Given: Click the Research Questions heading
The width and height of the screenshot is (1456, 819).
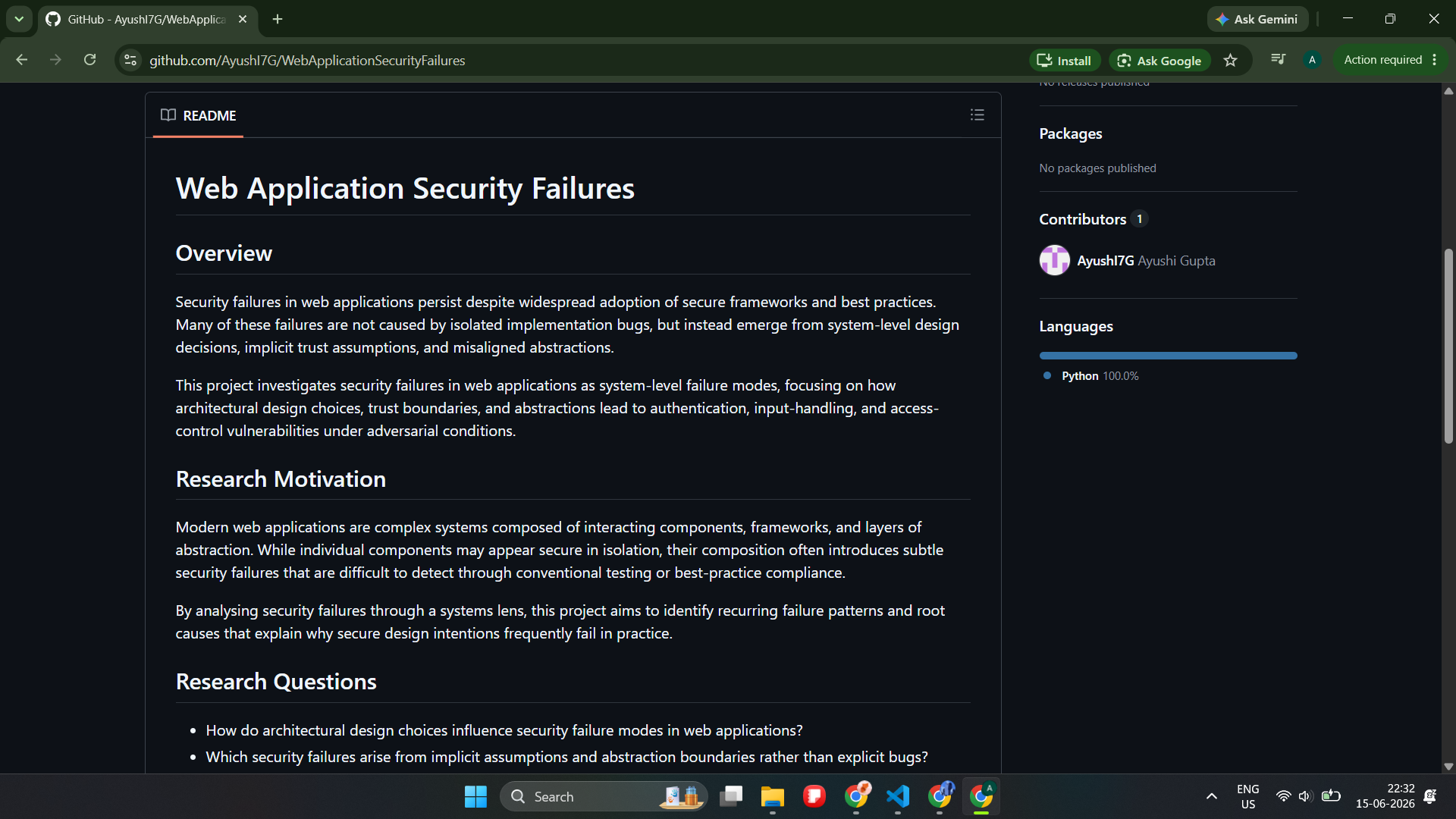Looking at the screenshot, I should (276, 682).
